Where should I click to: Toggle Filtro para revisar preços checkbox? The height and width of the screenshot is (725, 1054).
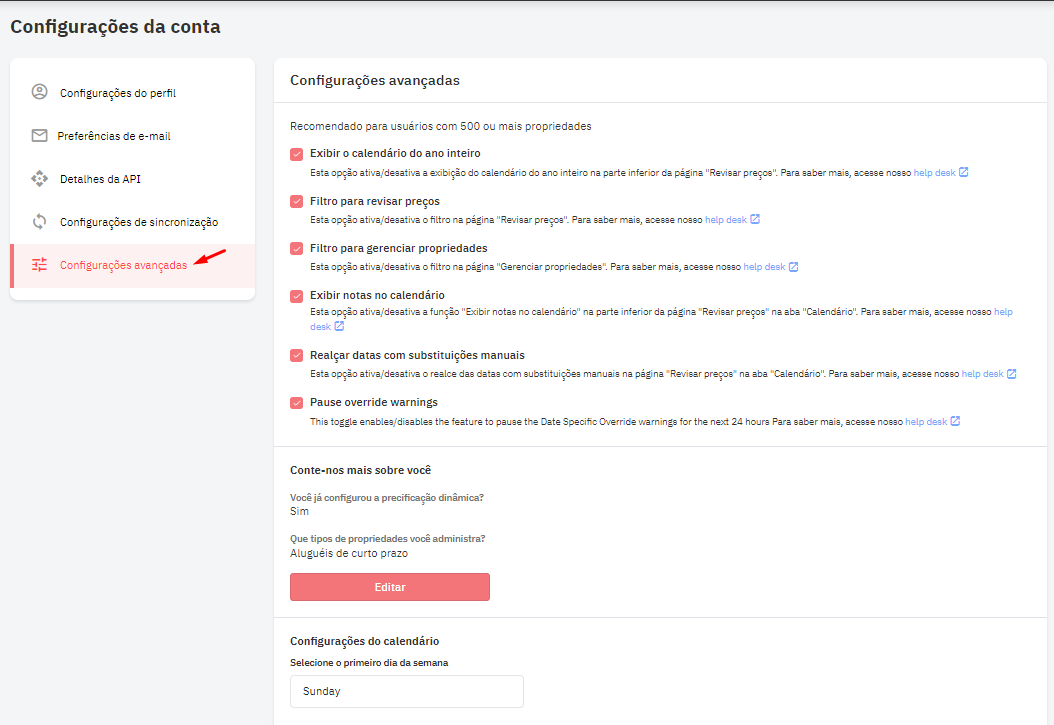tap(296, 201)
